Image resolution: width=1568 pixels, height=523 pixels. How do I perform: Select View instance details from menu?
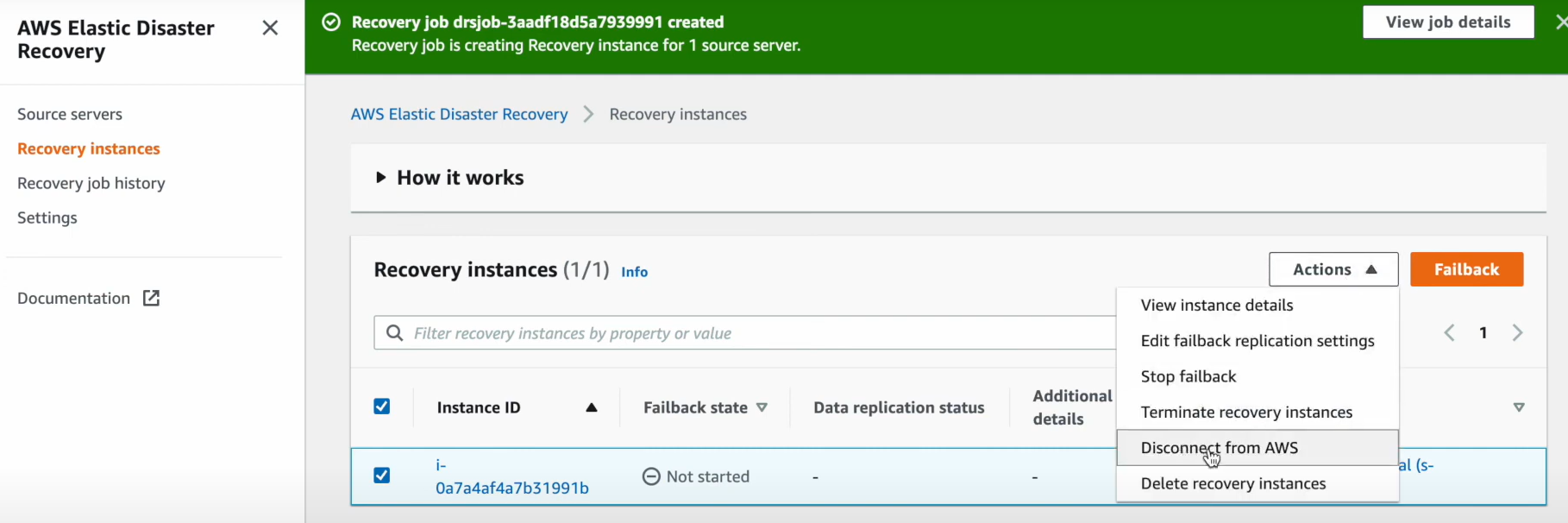click(x=1258, y=306)
